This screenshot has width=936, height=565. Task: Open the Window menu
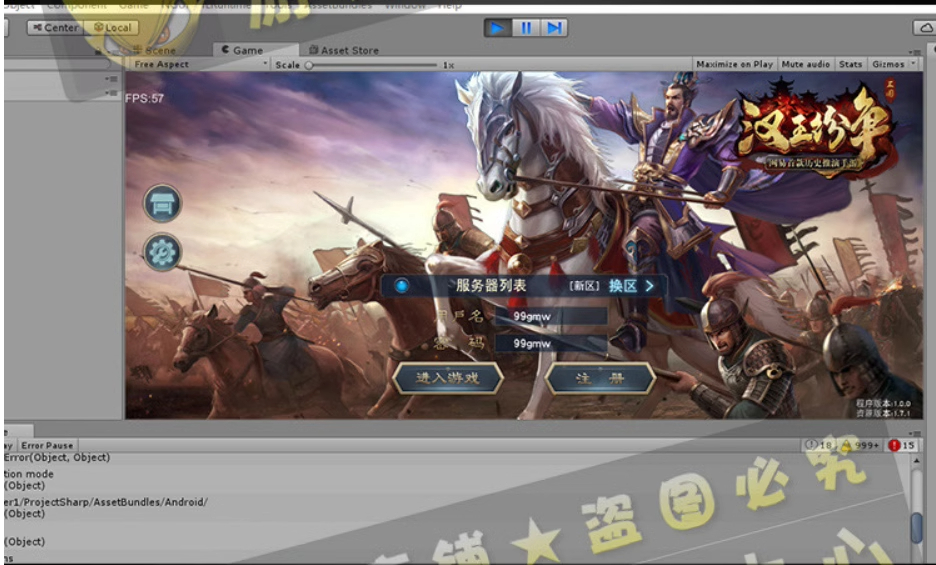405,5
